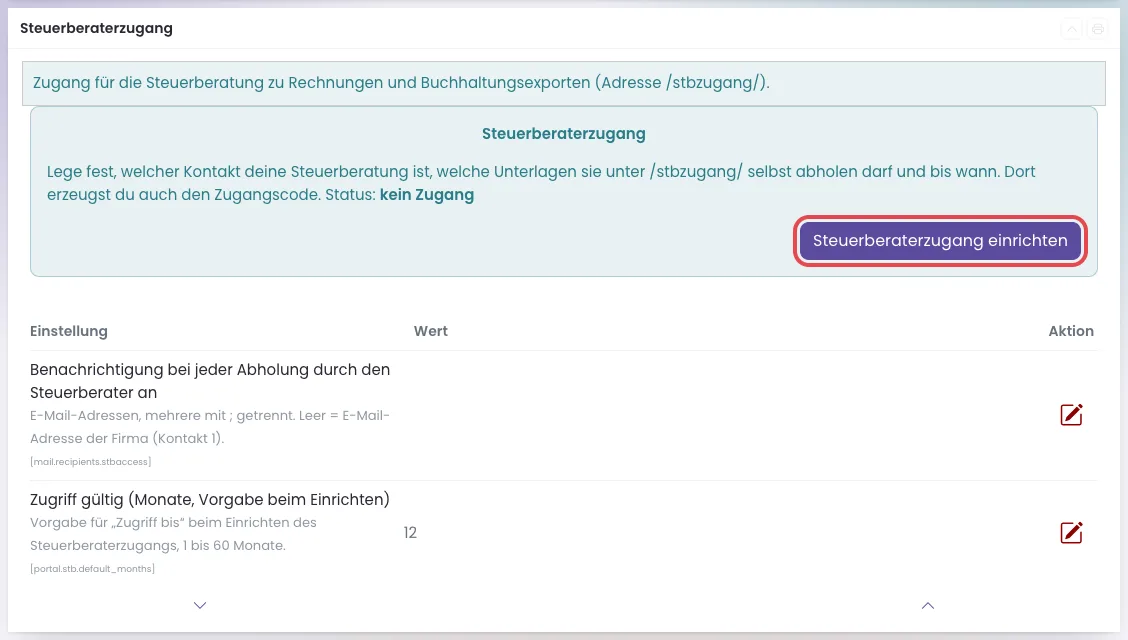
Task: Click the centered bold Steuerberaterzugang card heading
Action: coord(564,134)
